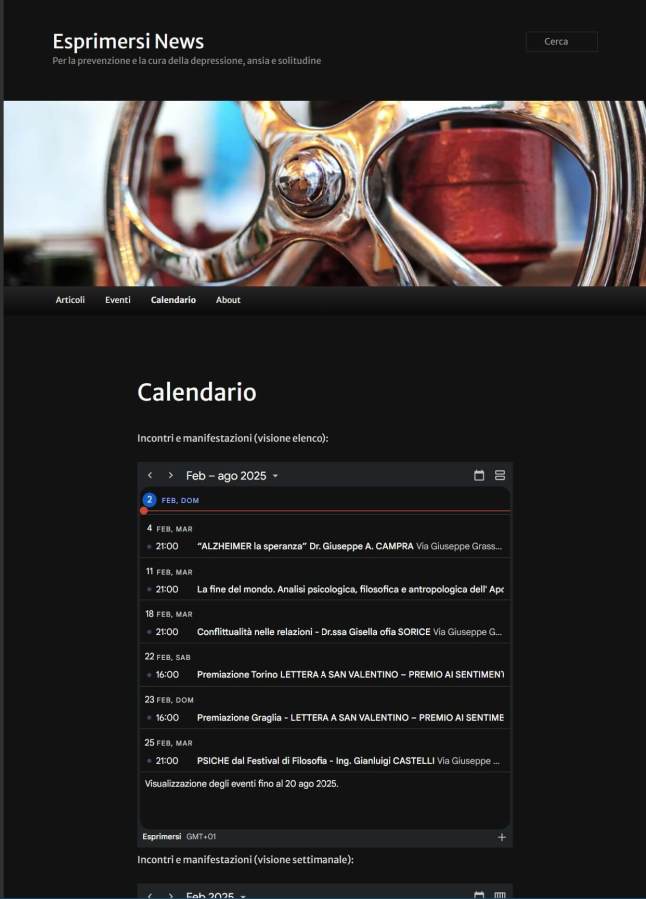646x899 pixels.
Task: Open the Articoli menu item
Action: pyautogui.click(x=70, y=300)
